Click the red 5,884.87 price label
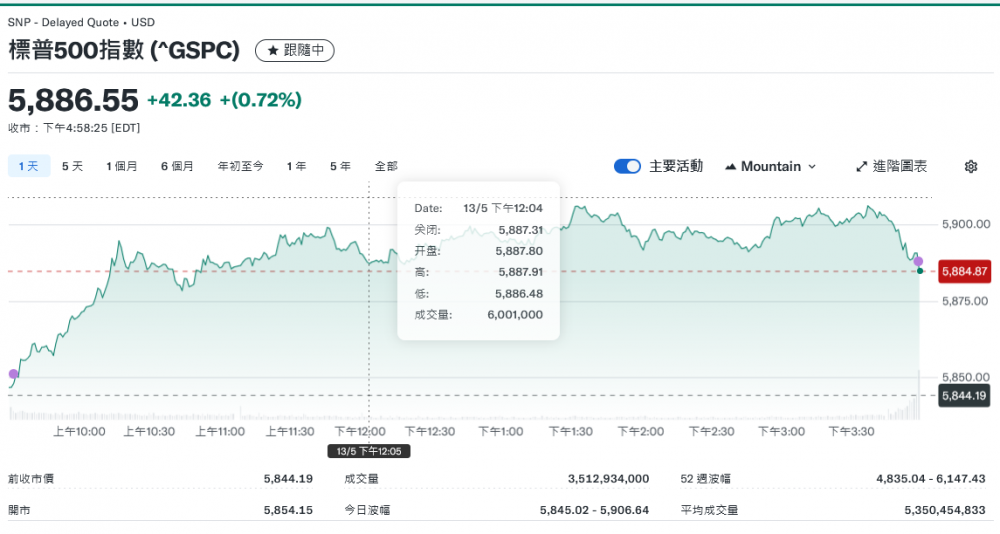This screenshot has height=534, width=1000. tap(965, 271)
